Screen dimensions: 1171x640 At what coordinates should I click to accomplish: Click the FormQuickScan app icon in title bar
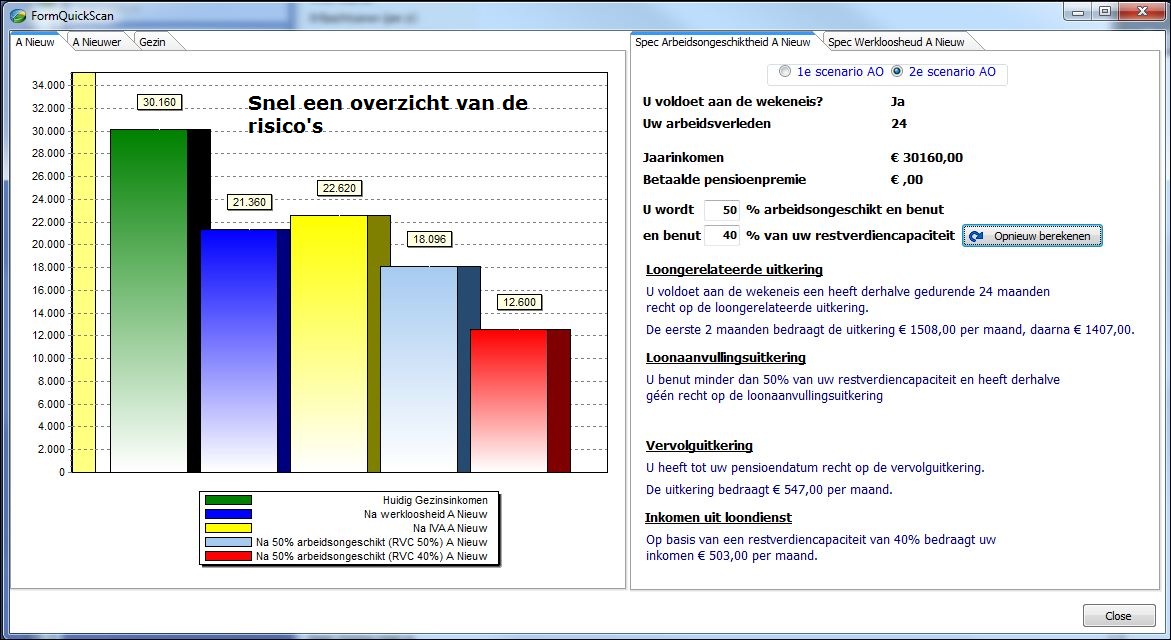point(18,15)
